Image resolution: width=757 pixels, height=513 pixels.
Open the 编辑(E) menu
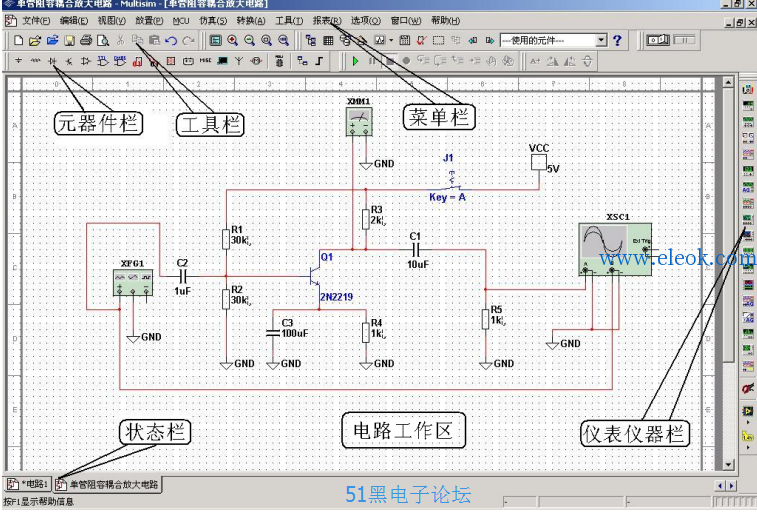pyautogui.click(x=74, y=21)
